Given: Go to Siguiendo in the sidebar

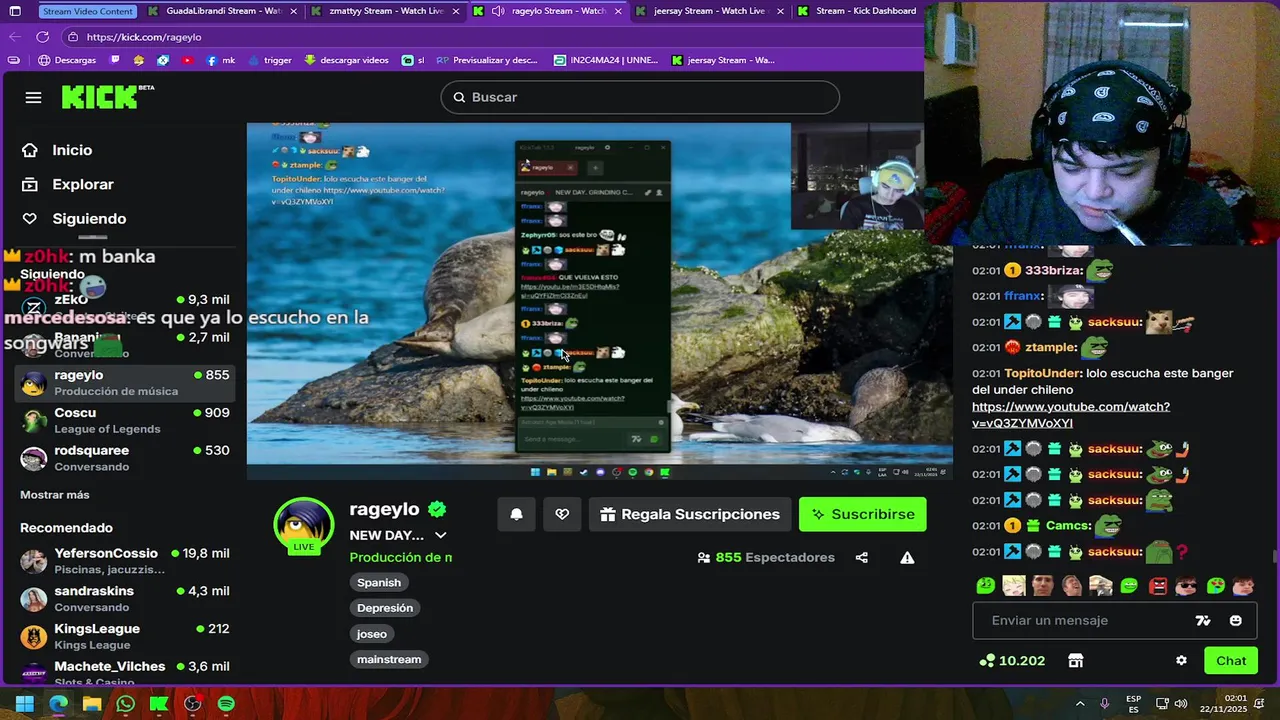Looking at the screenshot, I should (76, 219).
